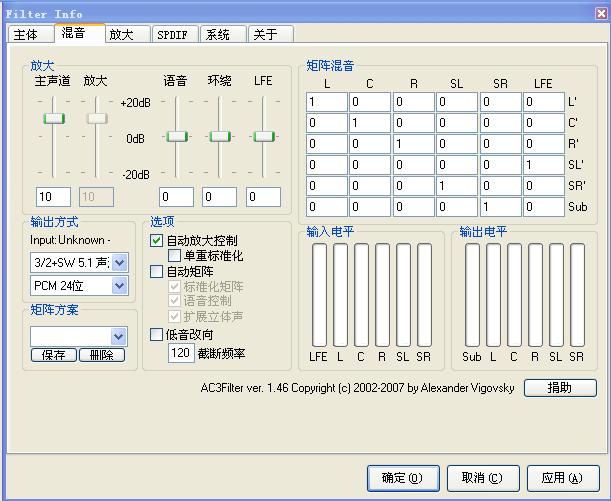Viewport: 611px width, 501px height.
Task: Toggle the 语音控制 checkbox
Action: [174, 301]
